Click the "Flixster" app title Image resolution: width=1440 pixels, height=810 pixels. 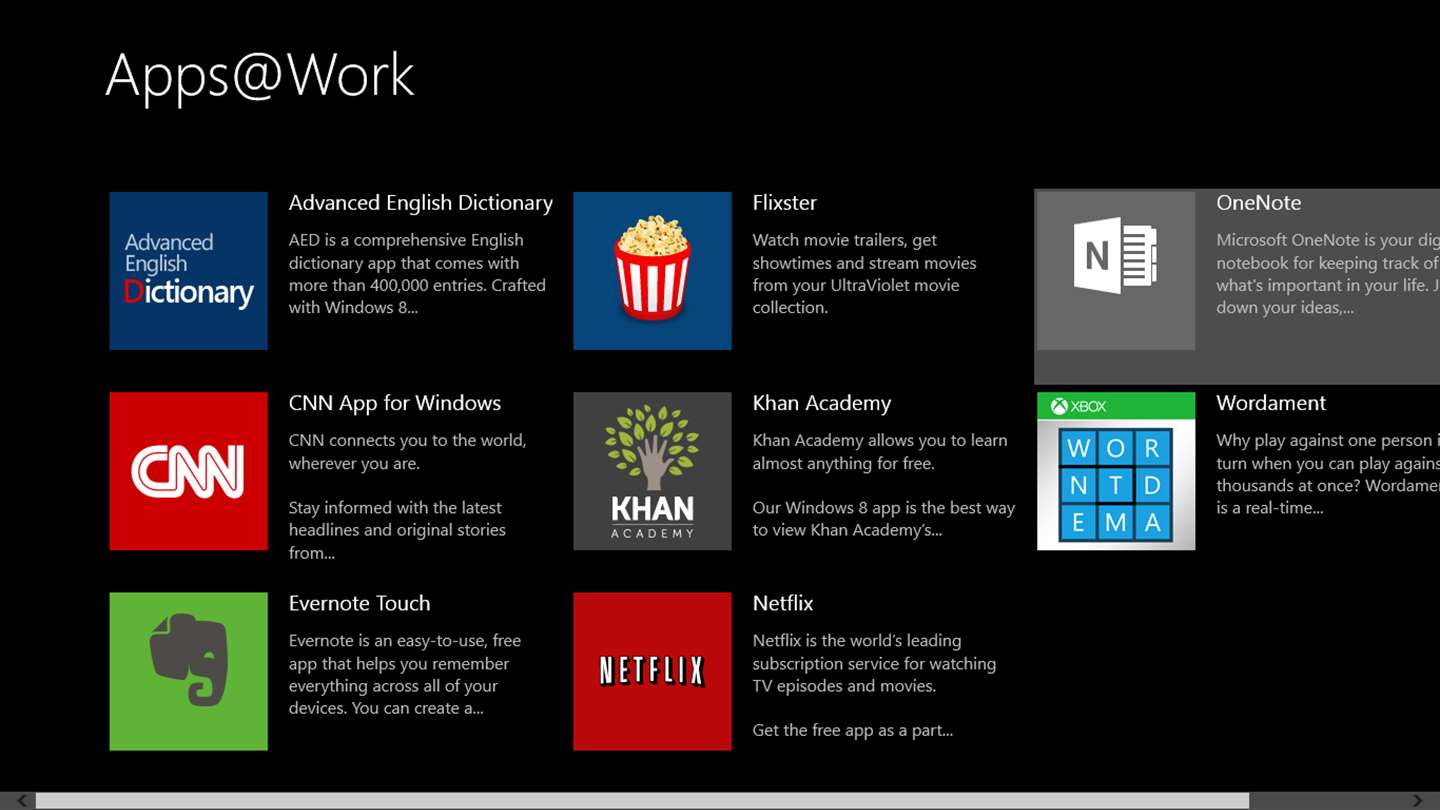[784, 203]
